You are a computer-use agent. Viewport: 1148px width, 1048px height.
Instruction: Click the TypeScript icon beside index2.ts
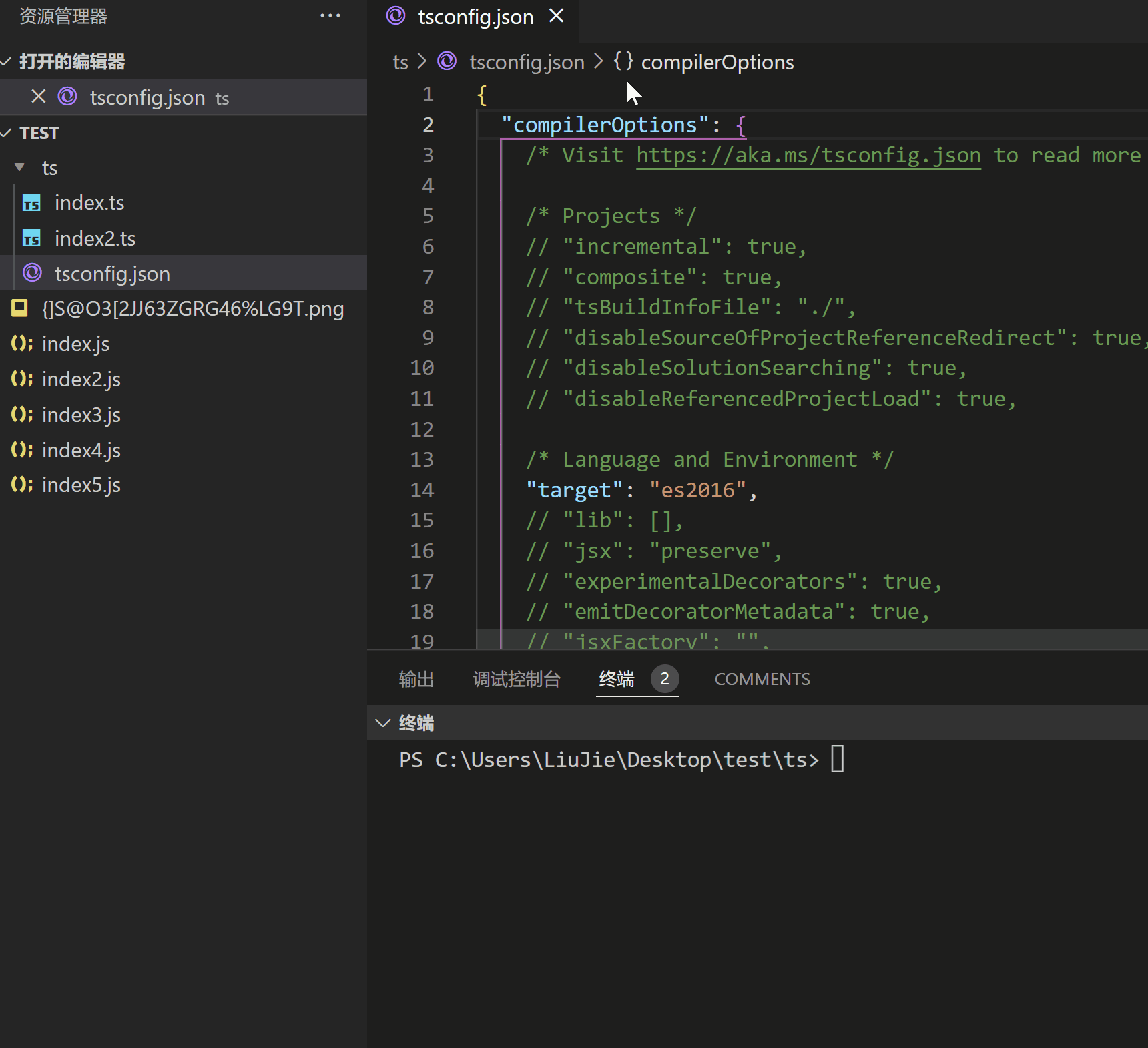pos(31,238)
